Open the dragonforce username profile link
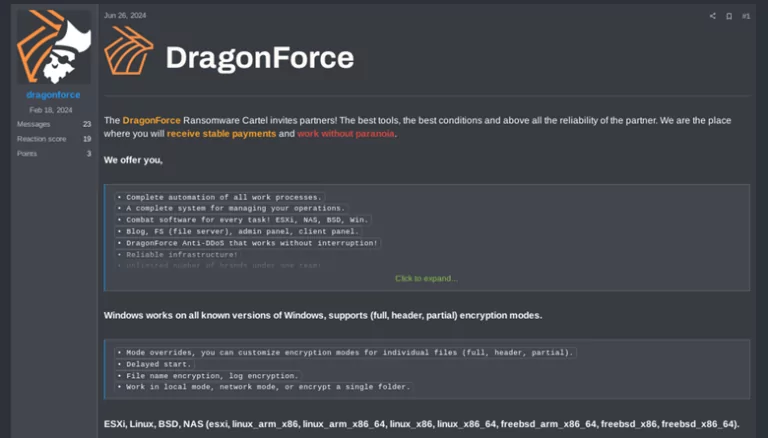Viewport: 768px width, 438px height. point(54,95)
